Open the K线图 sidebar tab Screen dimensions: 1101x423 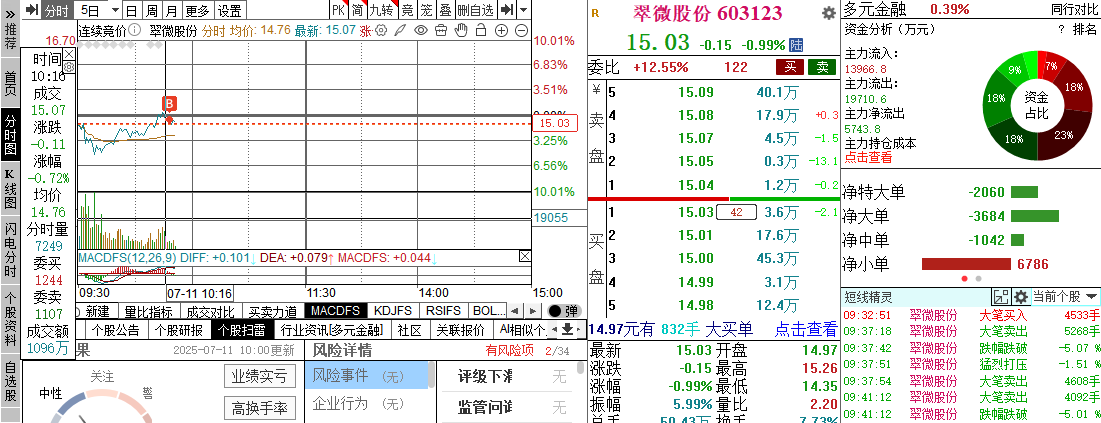pos(10,190)
